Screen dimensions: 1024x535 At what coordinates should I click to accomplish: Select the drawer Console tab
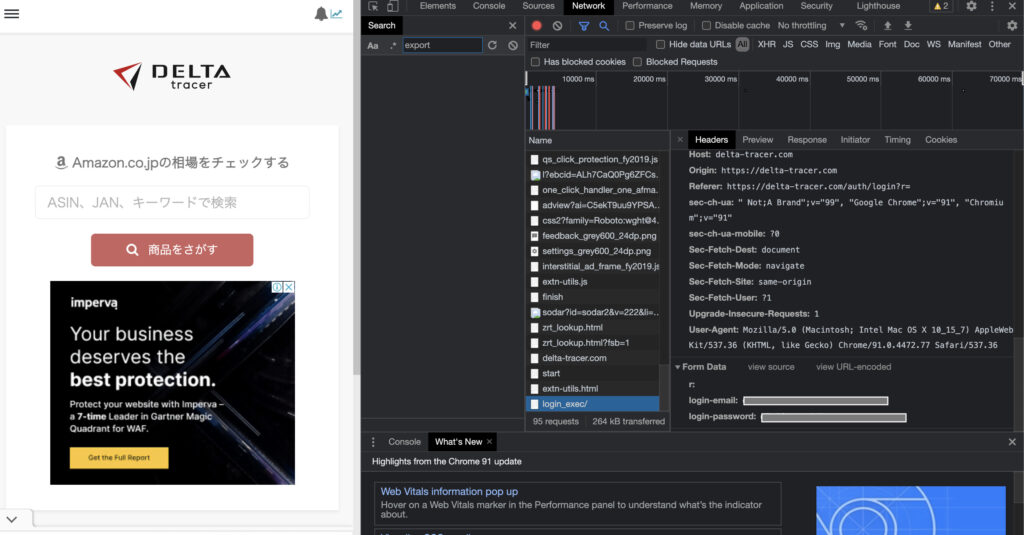[x=404, y=442]
